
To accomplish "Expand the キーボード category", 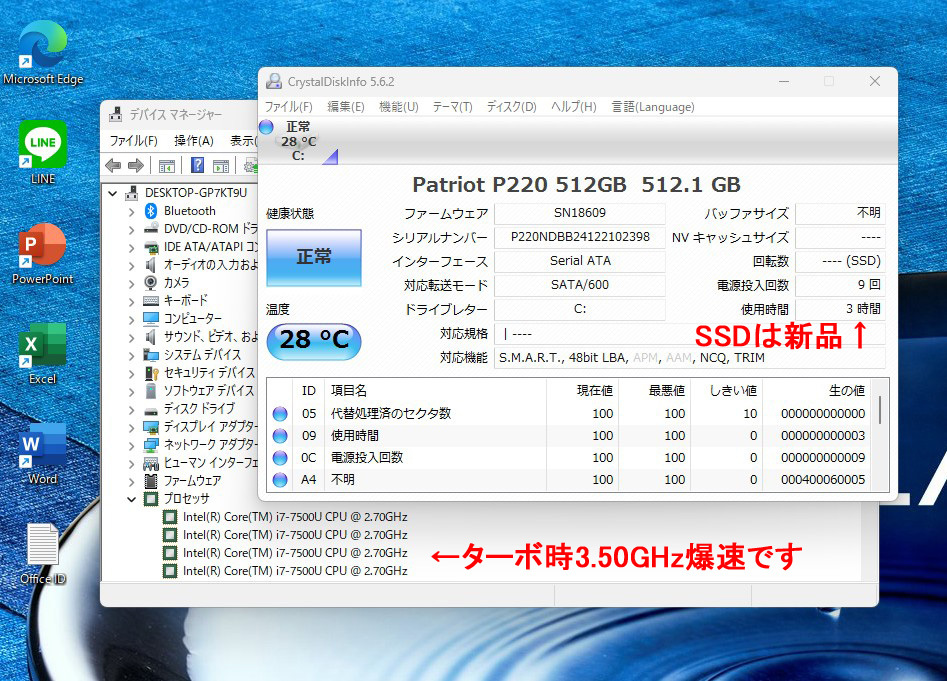I will tap(132, 301).
